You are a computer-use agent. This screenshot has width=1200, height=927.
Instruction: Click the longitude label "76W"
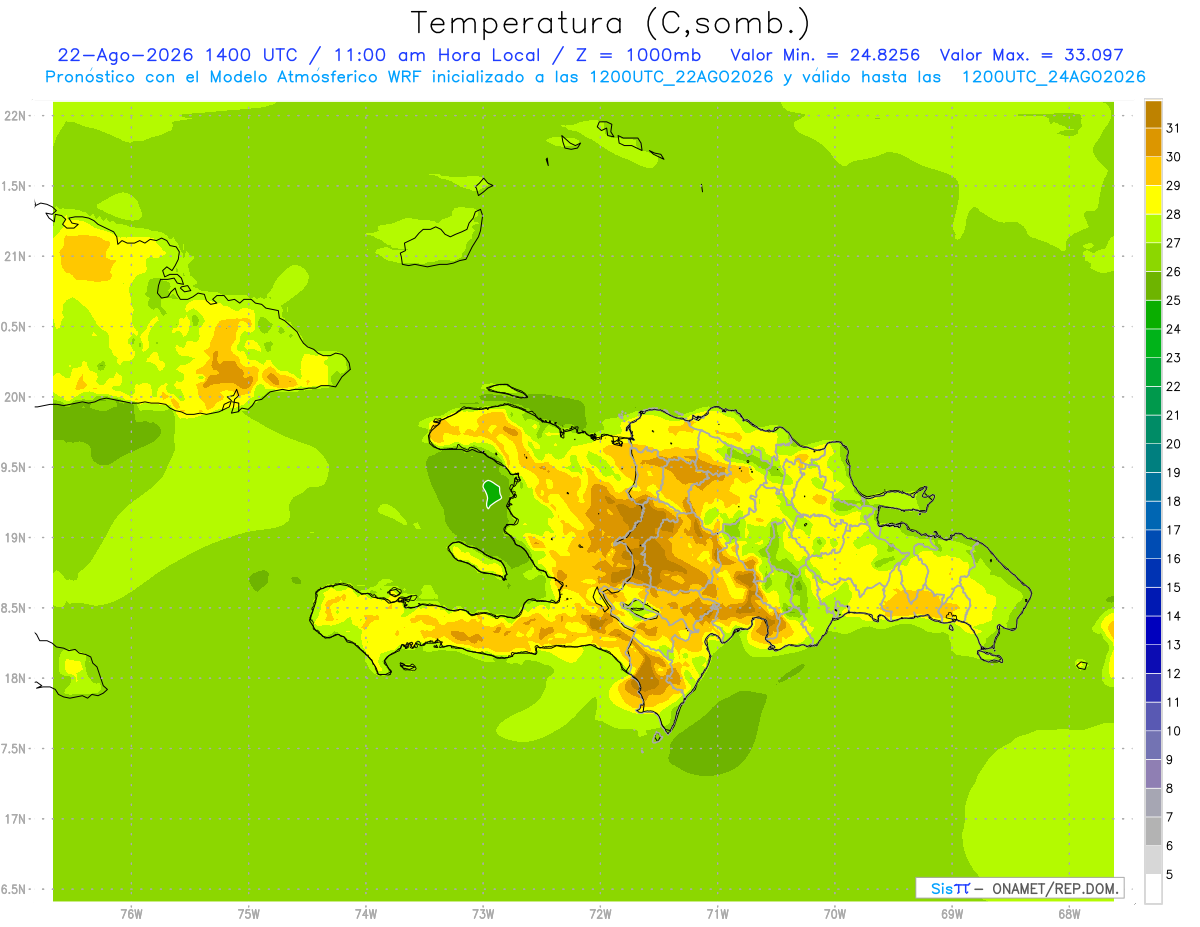(131, 914)
